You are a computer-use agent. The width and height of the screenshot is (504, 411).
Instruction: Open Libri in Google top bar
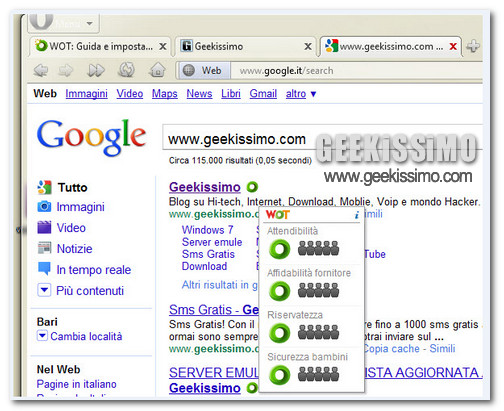point(231,94)
